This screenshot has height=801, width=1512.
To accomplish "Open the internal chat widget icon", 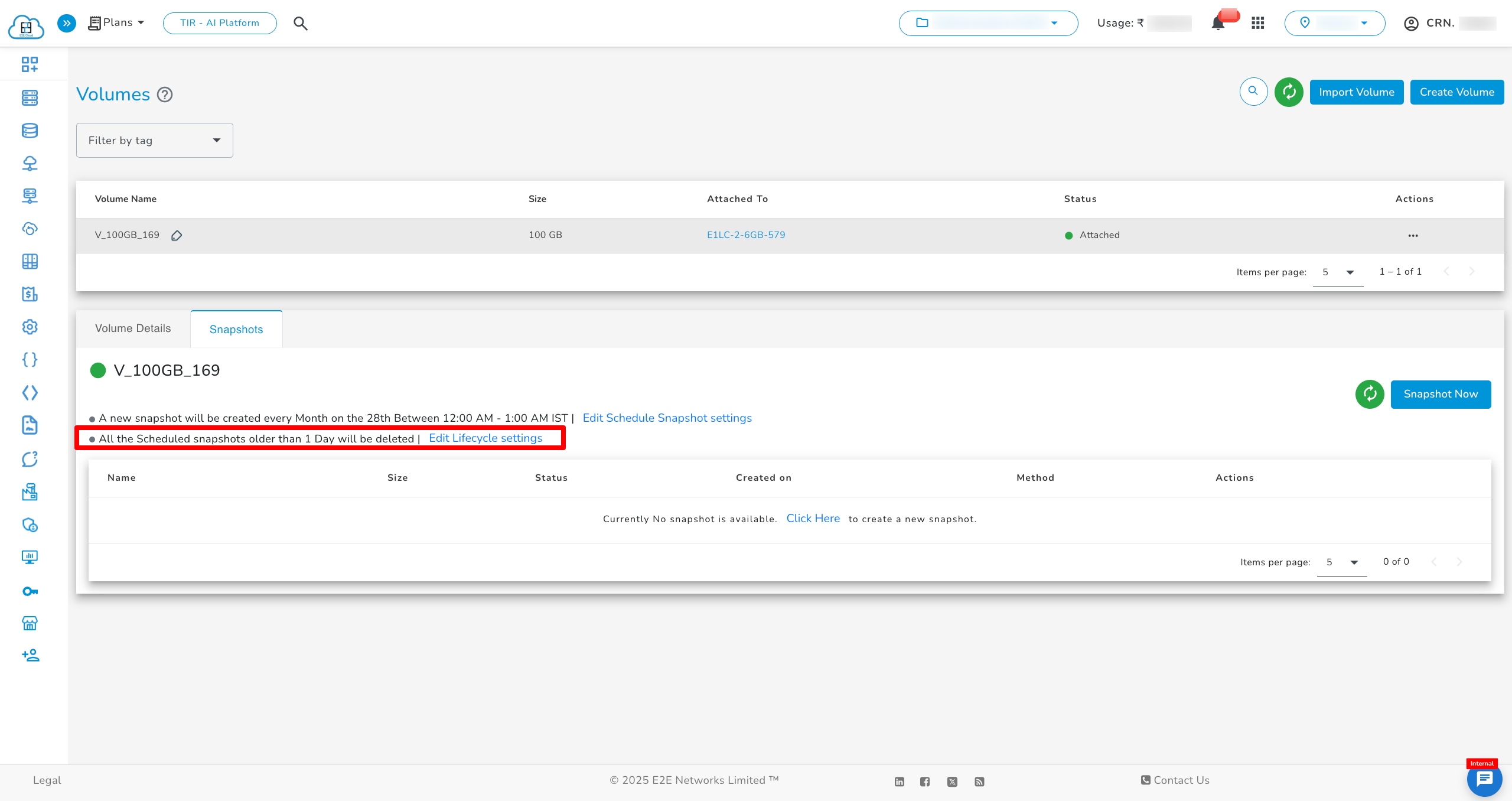I will (x=1484, y=780).
